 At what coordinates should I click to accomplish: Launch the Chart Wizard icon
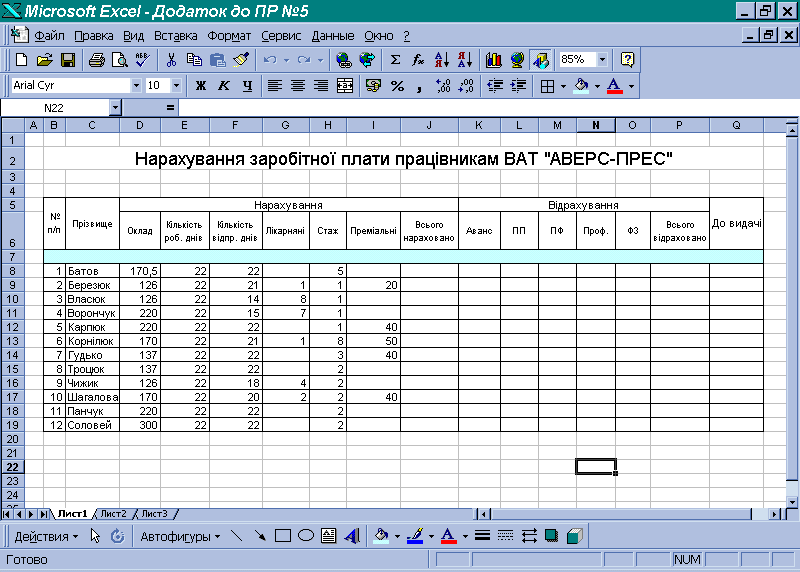[493, 60]
